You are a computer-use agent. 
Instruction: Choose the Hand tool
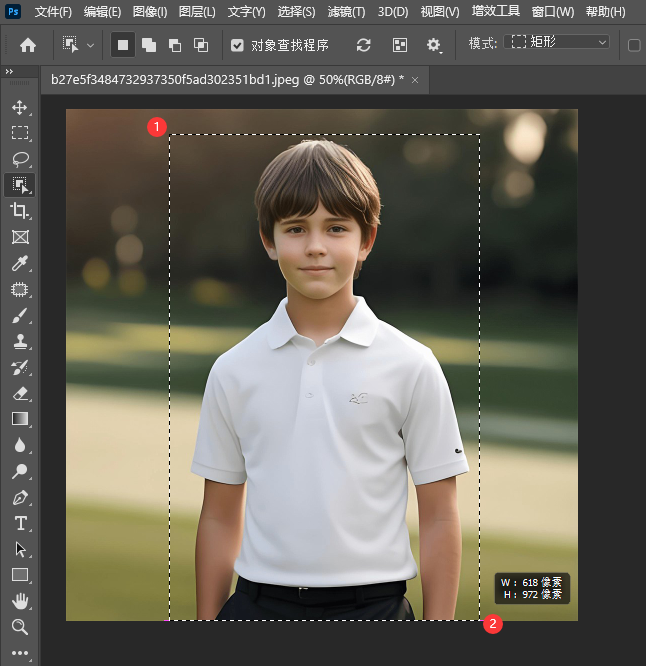click(19, 601)
